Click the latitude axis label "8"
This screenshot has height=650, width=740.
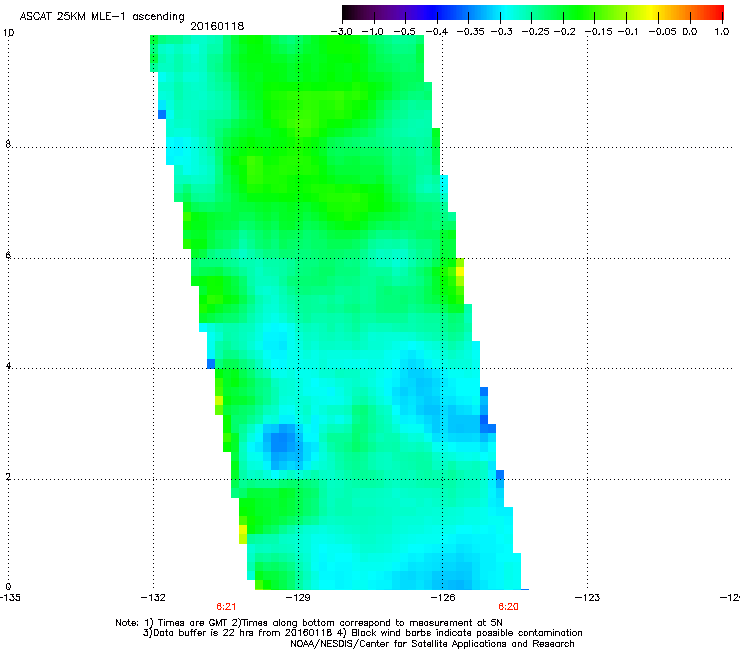[x=8, y=144]
